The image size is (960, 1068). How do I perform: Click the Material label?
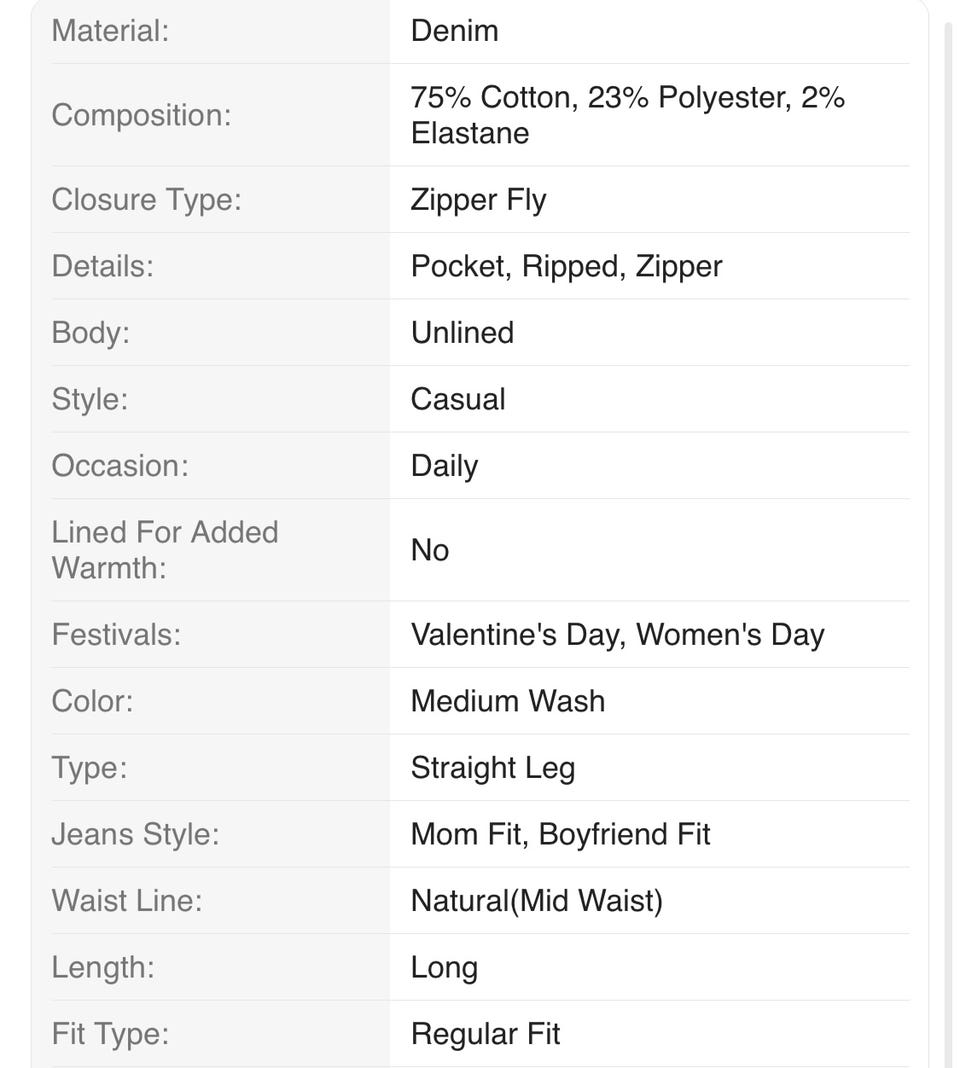tap(110, 30)
